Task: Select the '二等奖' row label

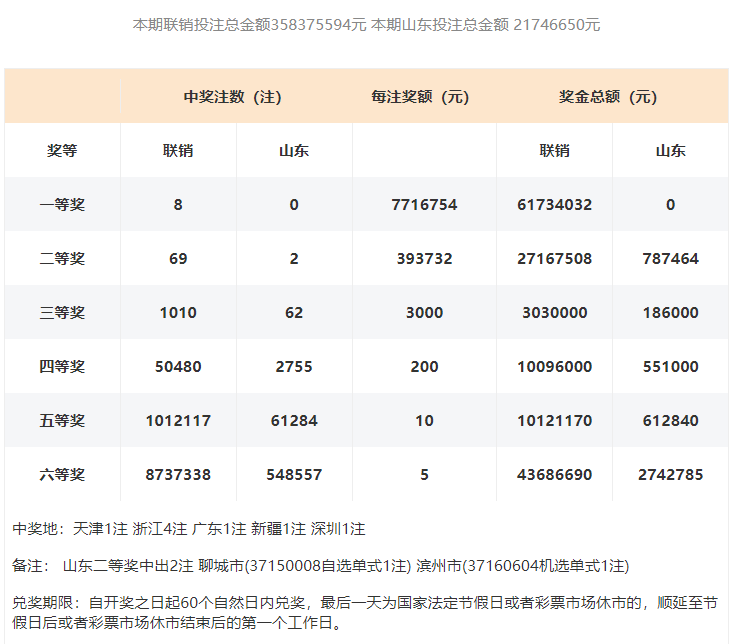Action: (x=62, y=258)
